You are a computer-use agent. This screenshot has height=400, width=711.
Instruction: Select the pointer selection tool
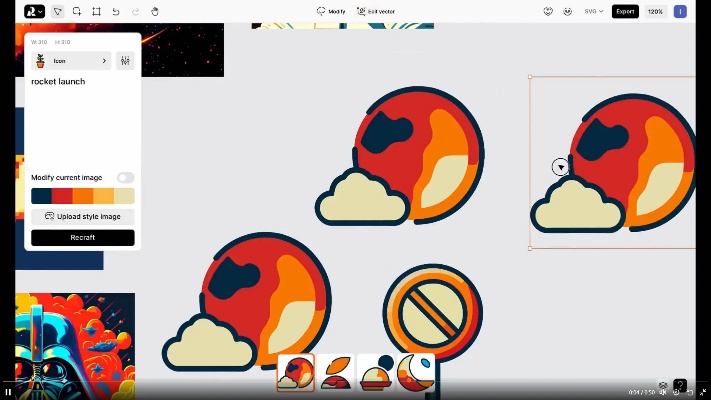(x=58, y=11)
